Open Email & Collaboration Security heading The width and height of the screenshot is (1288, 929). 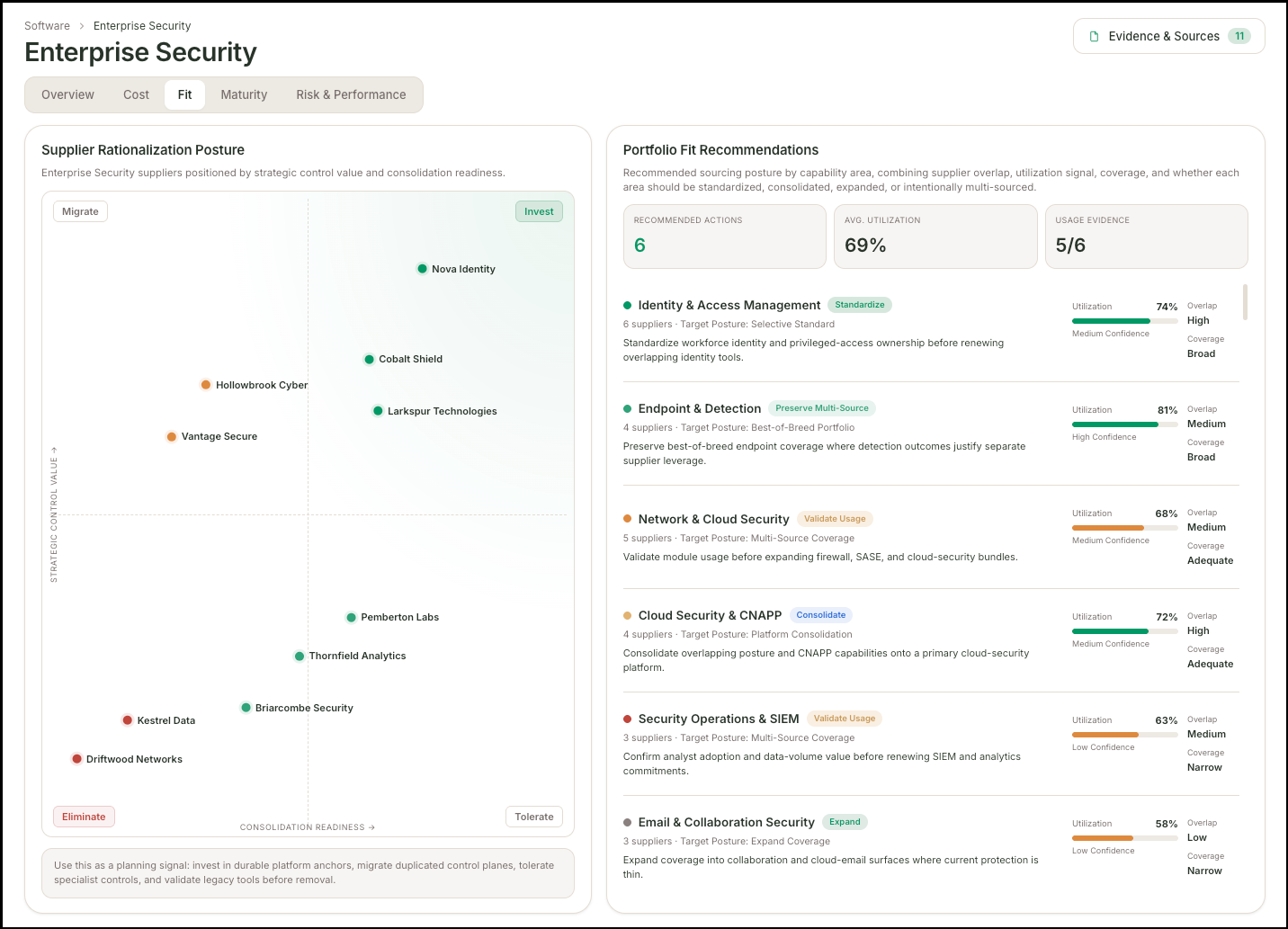[x=727, y=823]
